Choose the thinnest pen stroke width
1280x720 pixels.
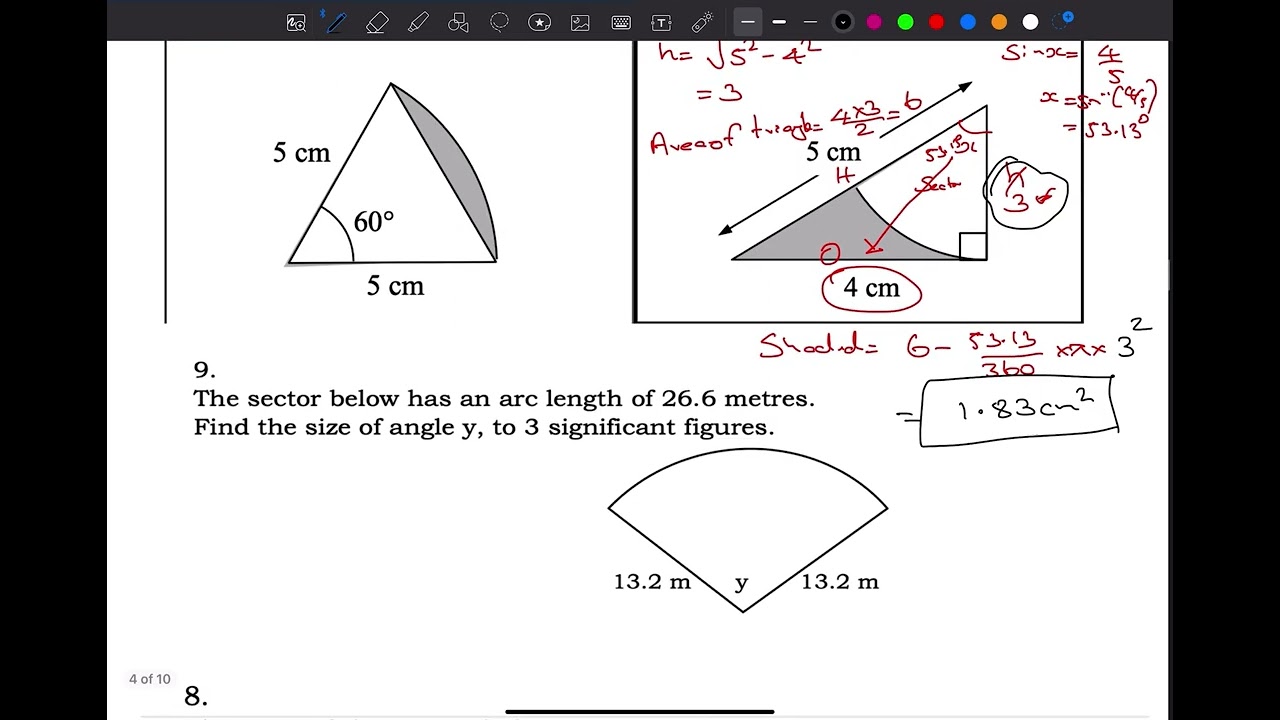(x=810, y=22)
